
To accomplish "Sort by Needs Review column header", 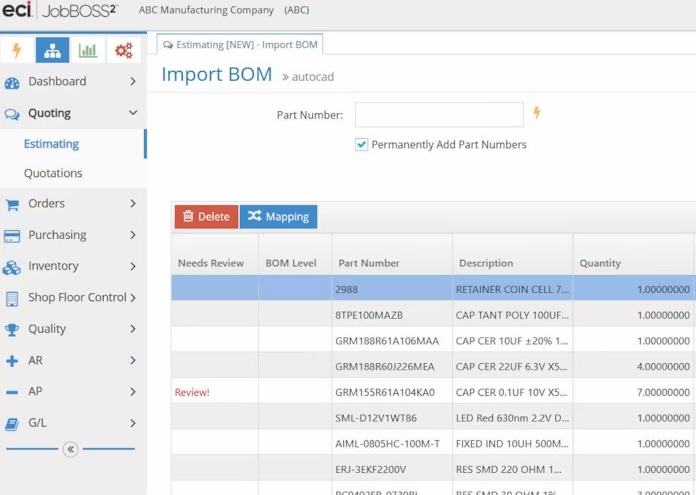I will 211,263.
